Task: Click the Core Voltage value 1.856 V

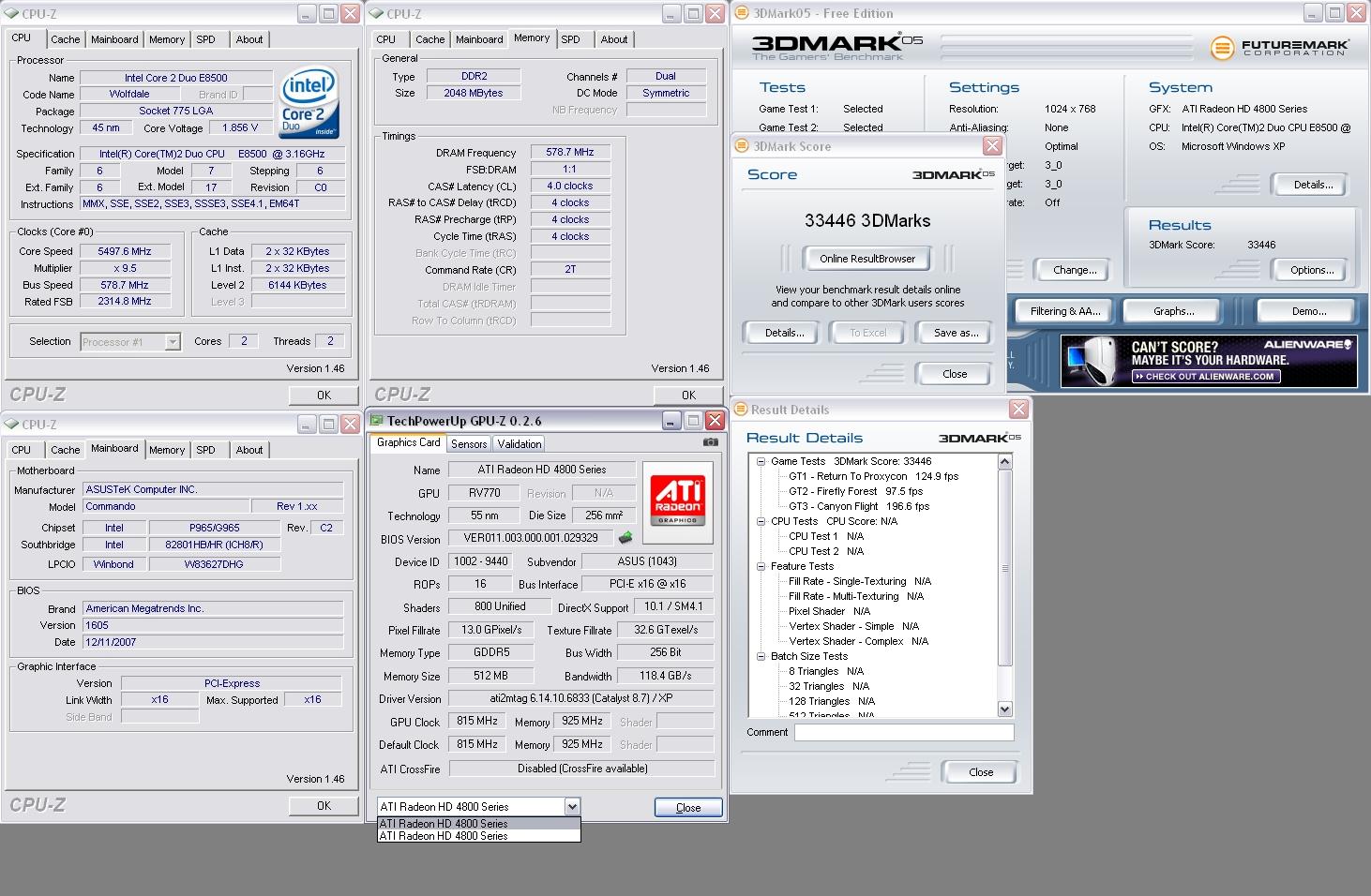Action: [x=241, y=127]
